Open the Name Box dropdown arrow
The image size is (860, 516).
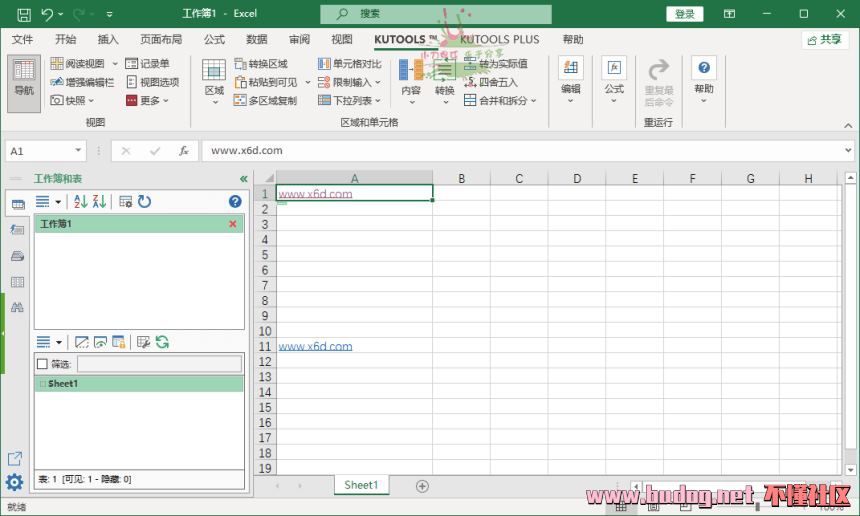coord(78,150)
